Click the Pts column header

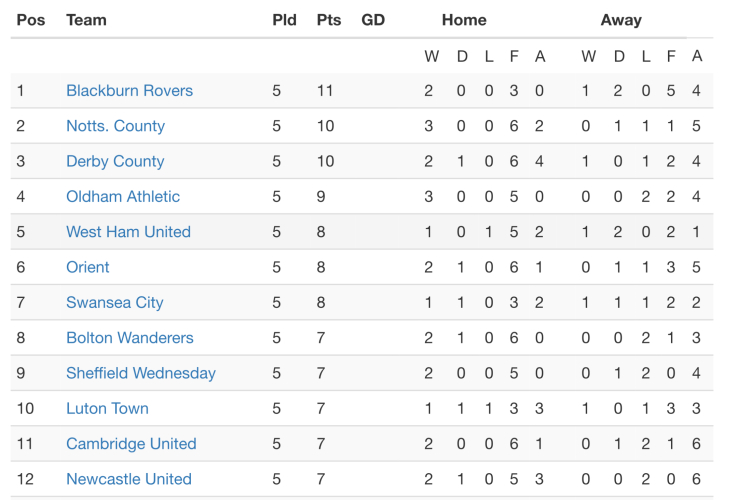328,20
